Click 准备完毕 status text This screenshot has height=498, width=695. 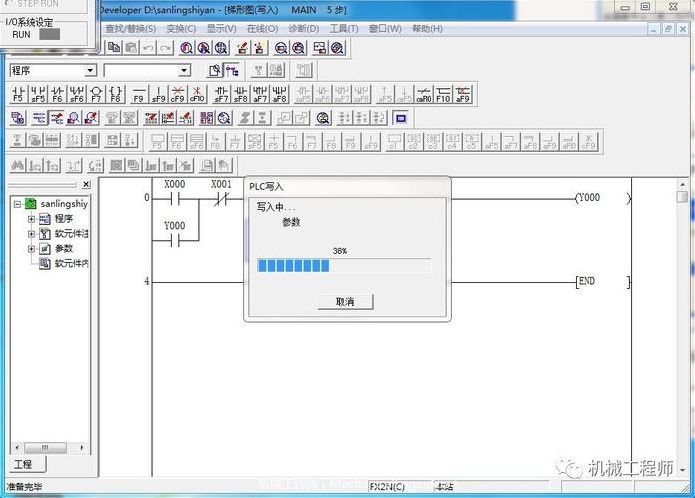pos(24,486)
